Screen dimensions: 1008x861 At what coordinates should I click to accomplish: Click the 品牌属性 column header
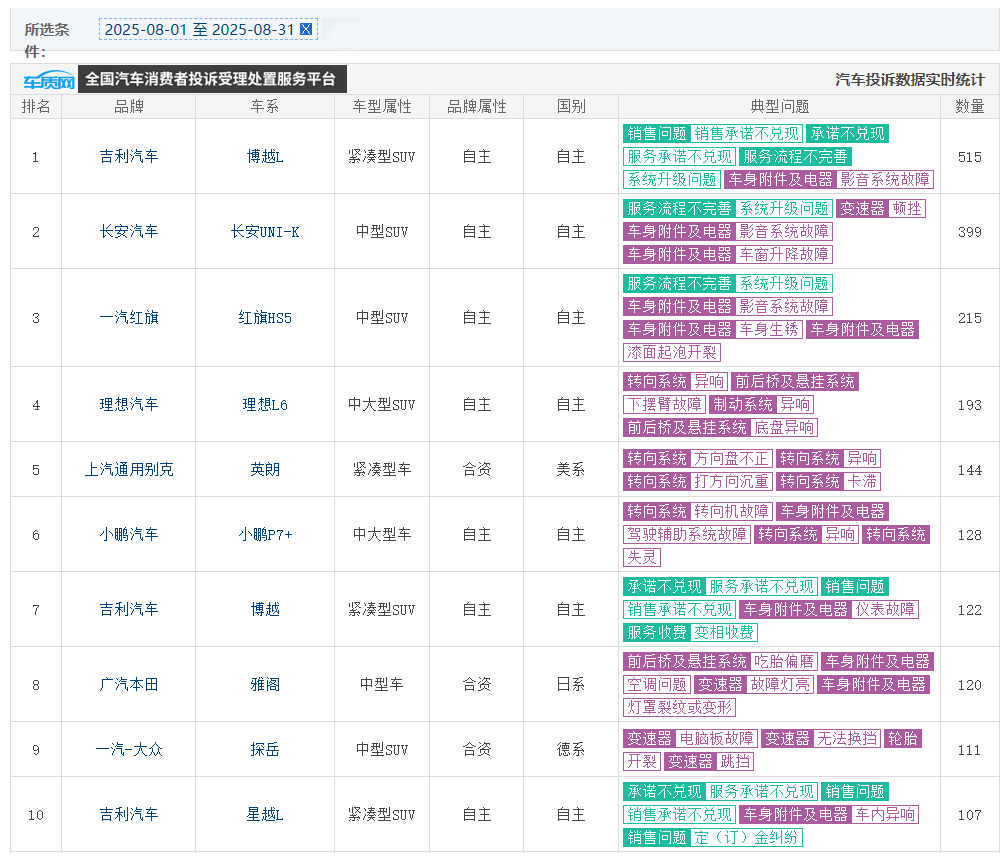[x=476, y=107]
